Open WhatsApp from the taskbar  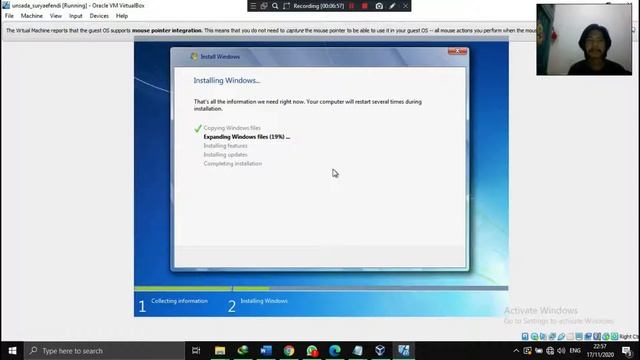[312, 351]
